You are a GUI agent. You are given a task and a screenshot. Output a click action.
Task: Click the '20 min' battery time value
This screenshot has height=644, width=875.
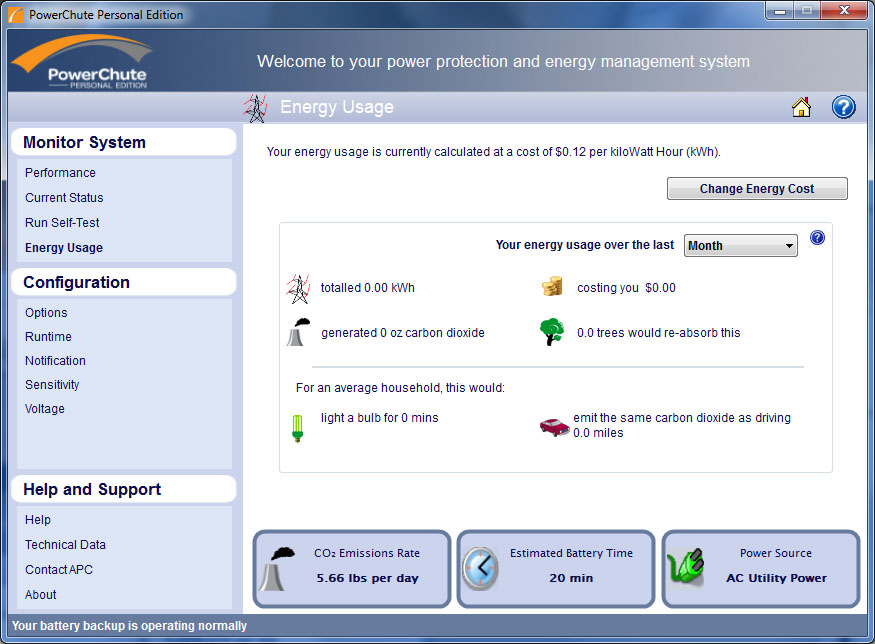point(571,578)
